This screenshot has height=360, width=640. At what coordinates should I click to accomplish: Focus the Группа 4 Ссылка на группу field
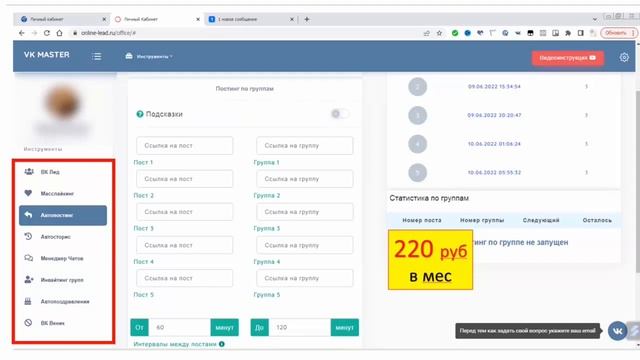pyautogui.click(x=304, y=245)
